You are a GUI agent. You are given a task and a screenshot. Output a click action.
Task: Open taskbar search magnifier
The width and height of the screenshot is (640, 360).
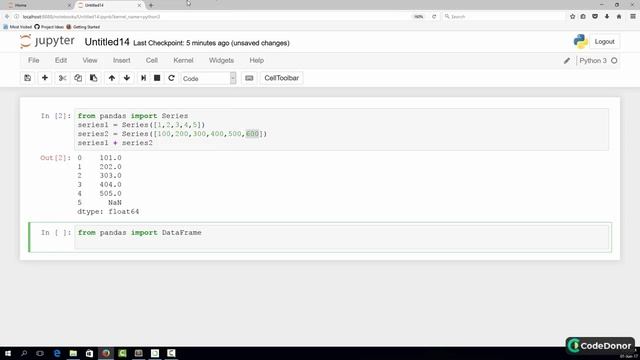(24, 353)
